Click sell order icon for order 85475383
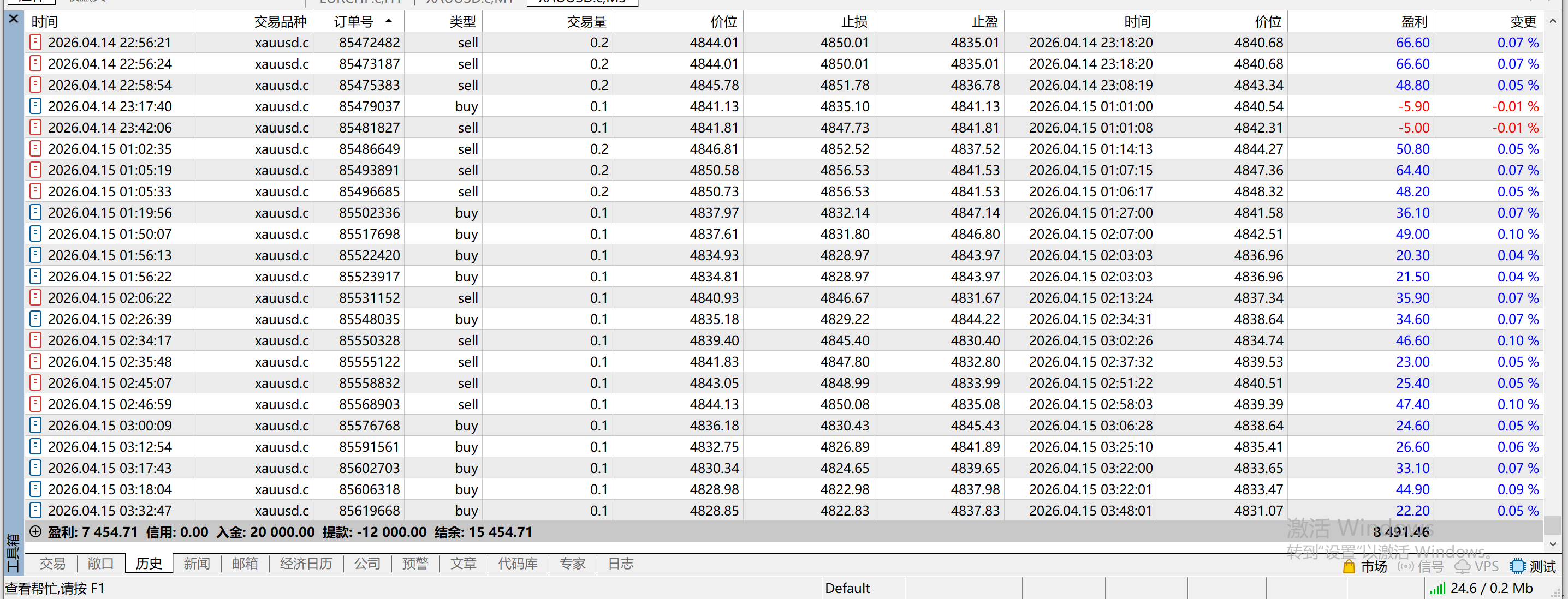Screen dimensions: 1568x599 pos(35,85)
